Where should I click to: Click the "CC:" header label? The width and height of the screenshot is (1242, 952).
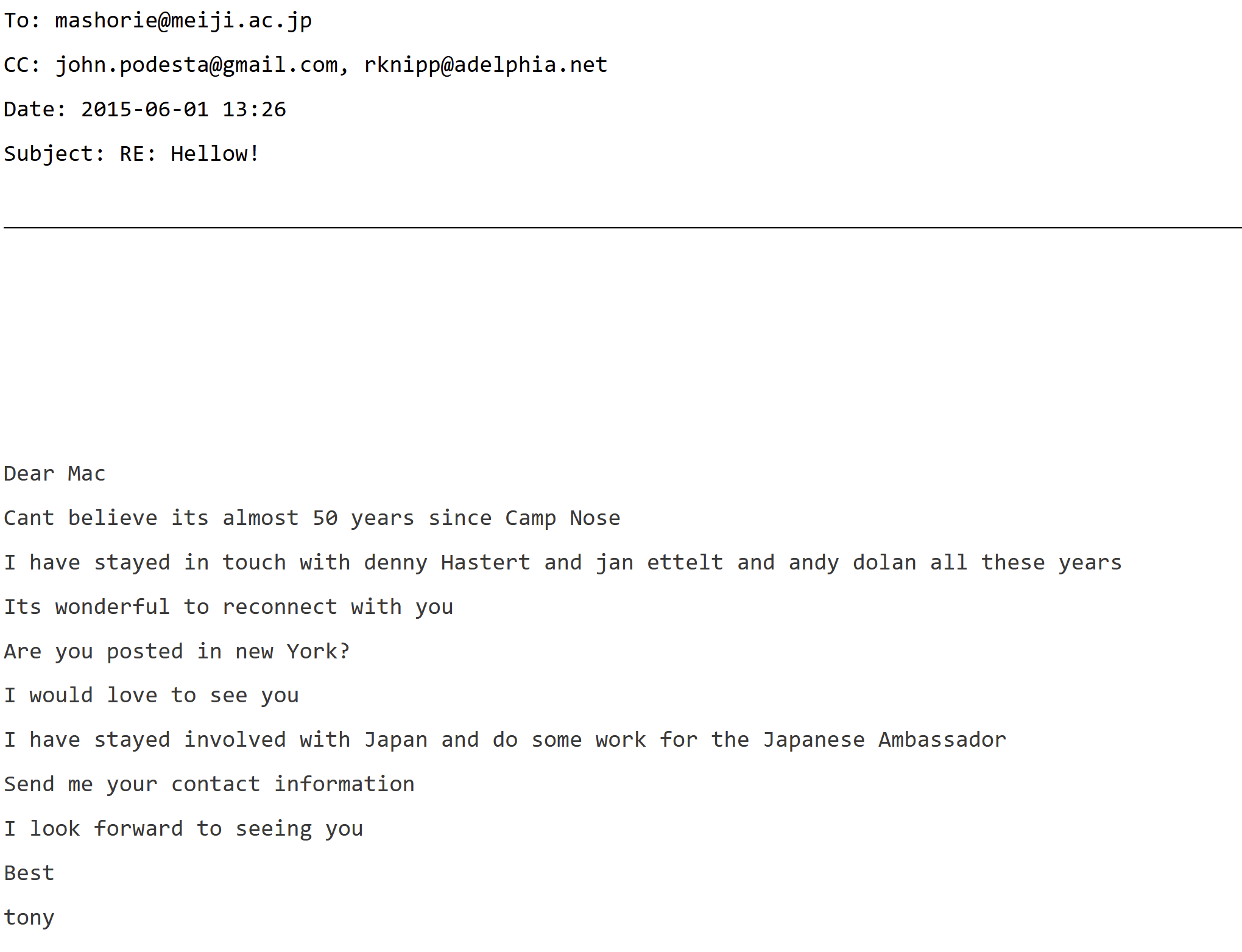22,65
